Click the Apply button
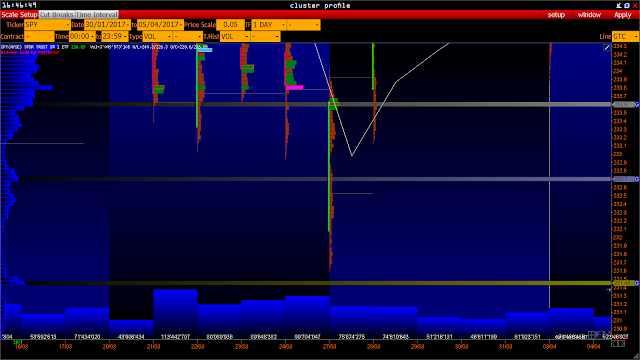The image size is (640, 360). (x=622, y=15)
